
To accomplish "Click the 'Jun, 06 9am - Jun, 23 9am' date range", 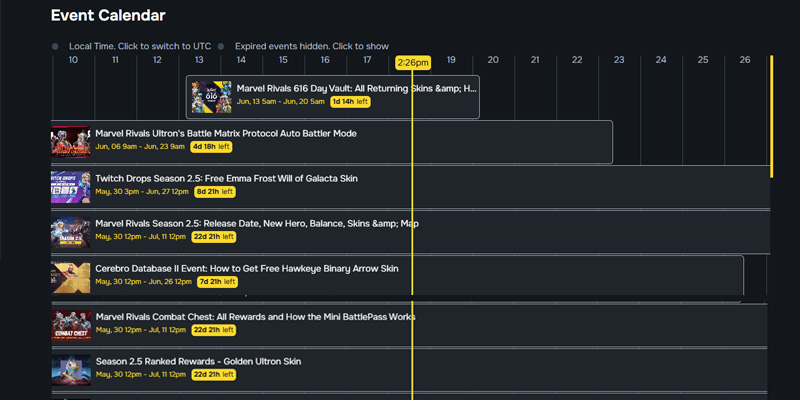I will point(140,147).
